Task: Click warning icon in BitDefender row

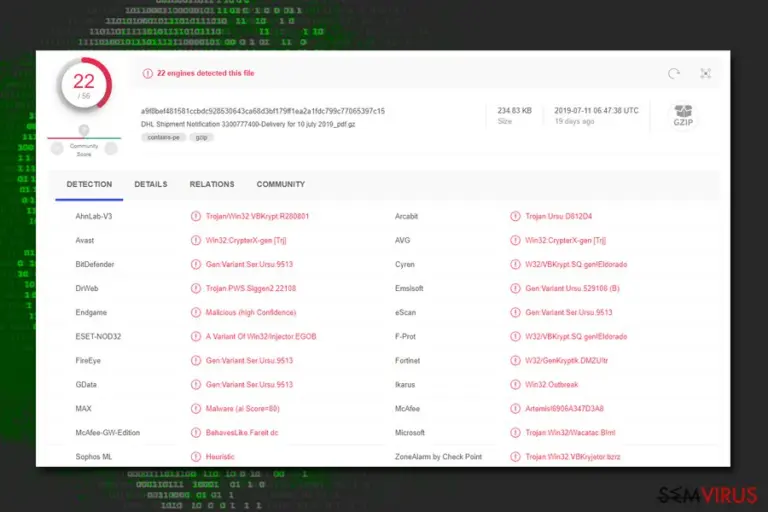Action: pos(195,264)
